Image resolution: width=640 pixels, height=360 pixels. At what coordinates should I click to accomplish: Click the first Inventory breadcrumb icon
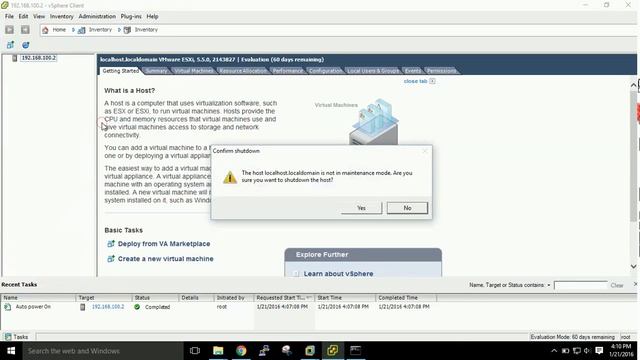tap(82, 30)
